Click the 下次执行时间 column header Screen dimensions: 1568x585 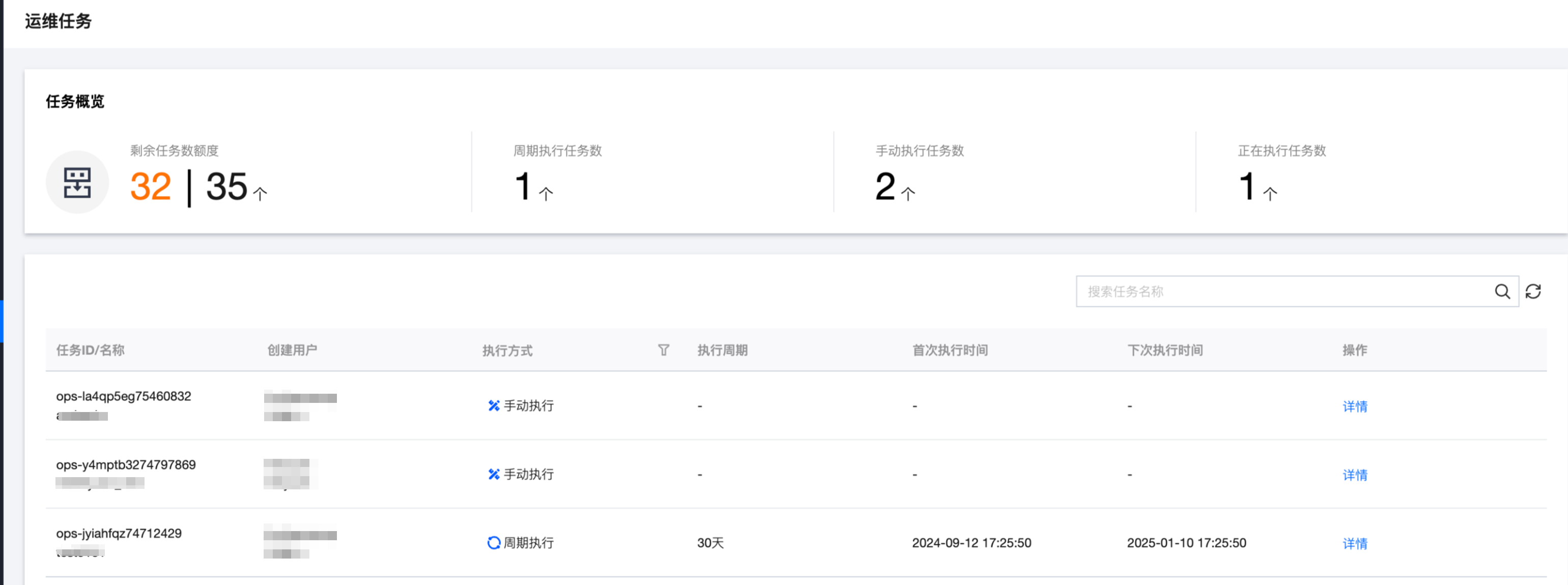tap(1164, 351)
